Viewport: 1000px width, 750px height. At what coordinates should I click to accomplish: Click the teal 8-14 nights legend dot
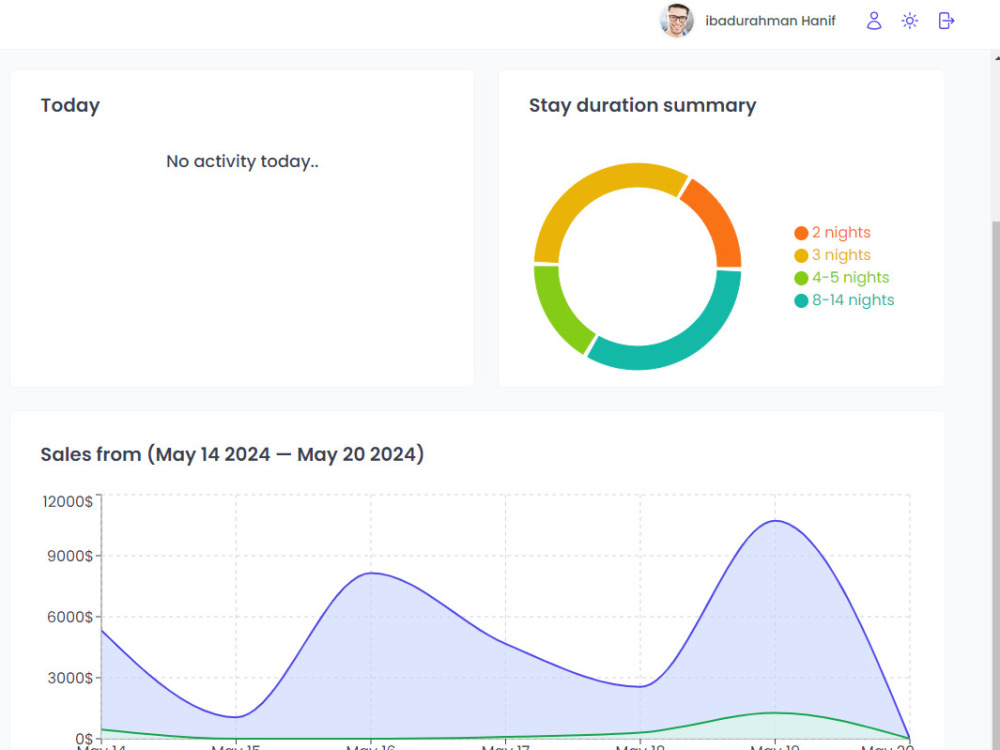[801, 301]
